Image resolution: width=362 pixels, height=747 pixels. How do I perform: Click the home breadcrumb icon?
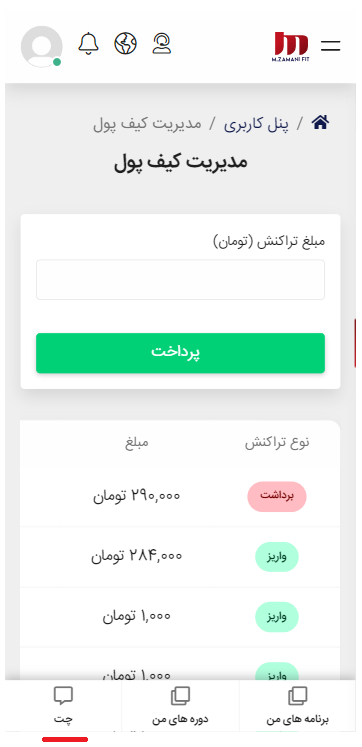320,123
